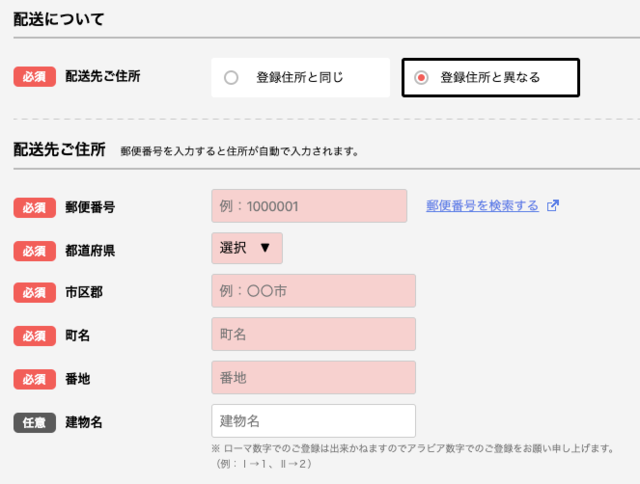Click the 必須 badge next to 都道府県
This screenshot has width=640, height=484.
[x=35, y=250]
